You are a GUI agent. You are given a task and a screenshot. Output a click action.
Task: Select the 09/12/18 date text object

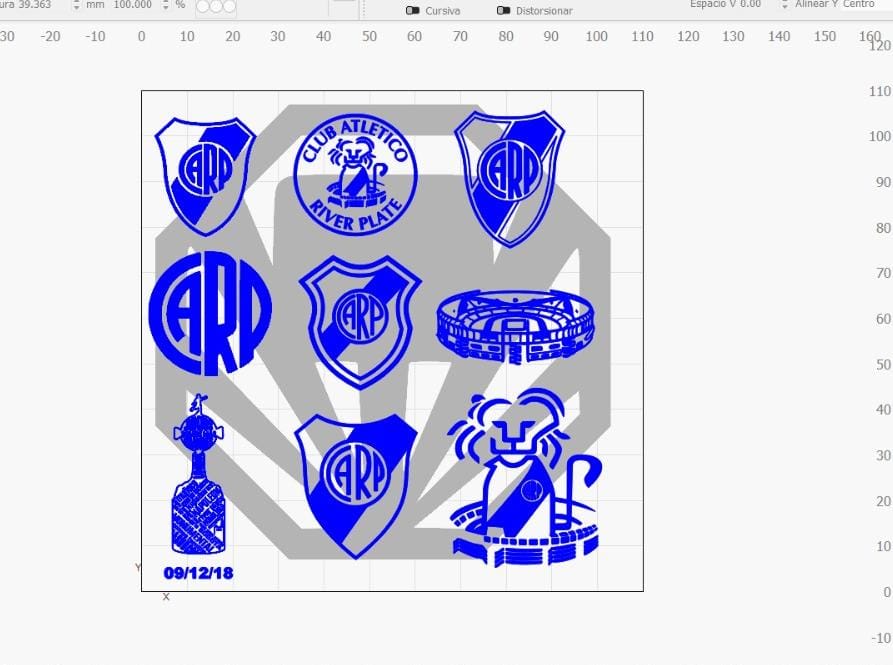198,573
